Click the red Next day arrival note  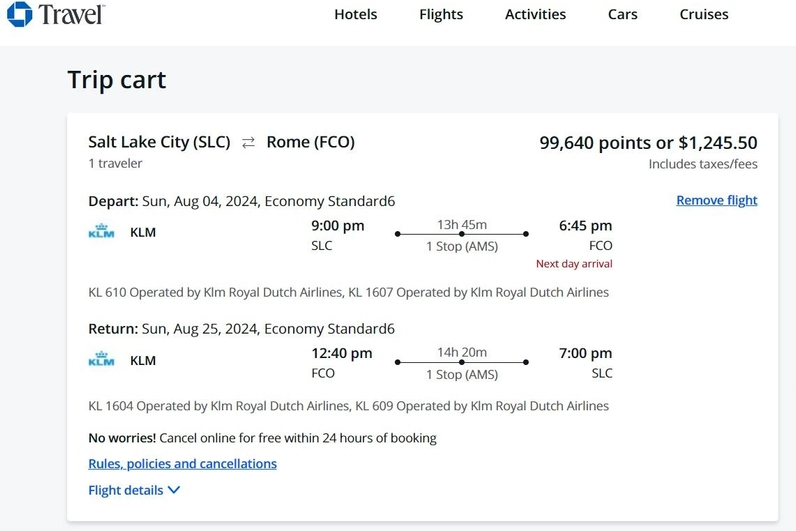pyautogui.click(x=574, y=264)
